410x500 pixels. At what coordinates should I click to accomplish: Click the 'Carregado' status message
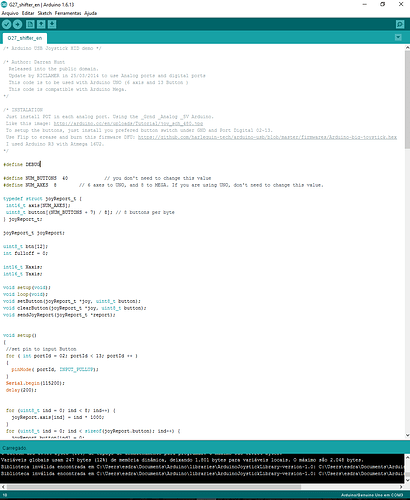(14, 448)
